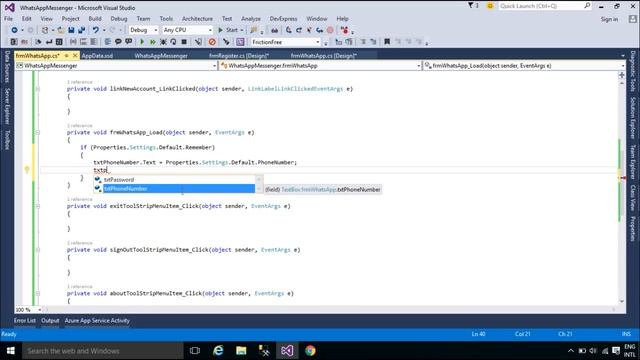640x360 pixels.
Task: Click the Save floppy disk icon
Action: click(x=71, y=30)
